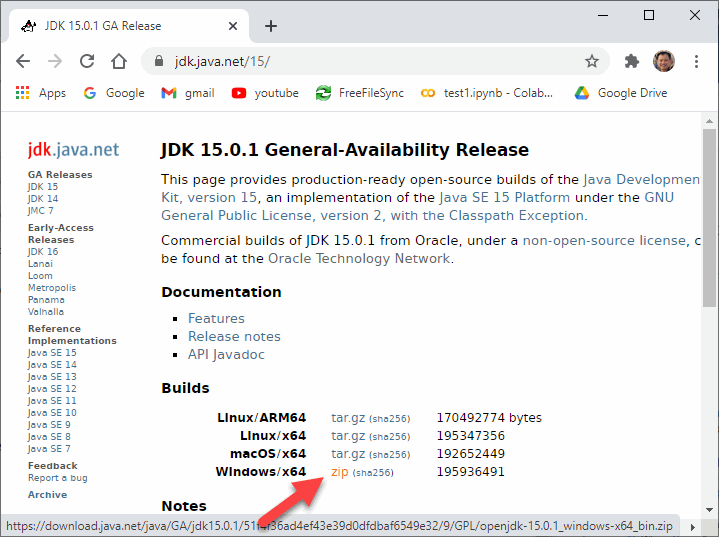719x537 pixels.
Task: Open JDK 14 under GA Releases
Action: click(43, 199)
